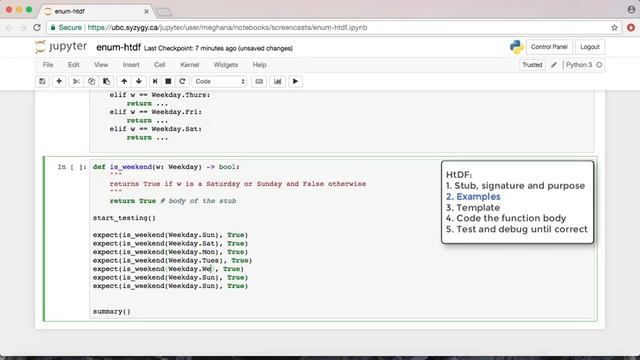
Task: Insert cell below with plus icon
Action: click(x=59, y=81)
